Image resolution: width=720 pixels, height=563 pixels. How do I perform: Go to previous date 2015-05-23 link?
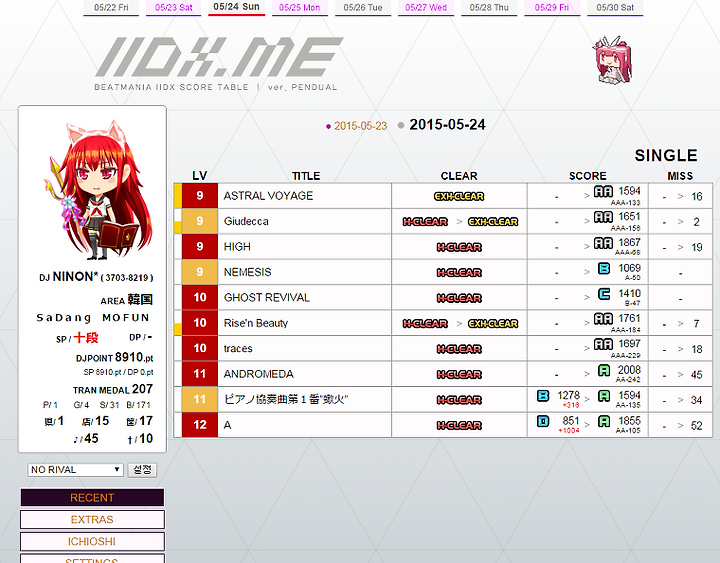(x=360, y=126)
